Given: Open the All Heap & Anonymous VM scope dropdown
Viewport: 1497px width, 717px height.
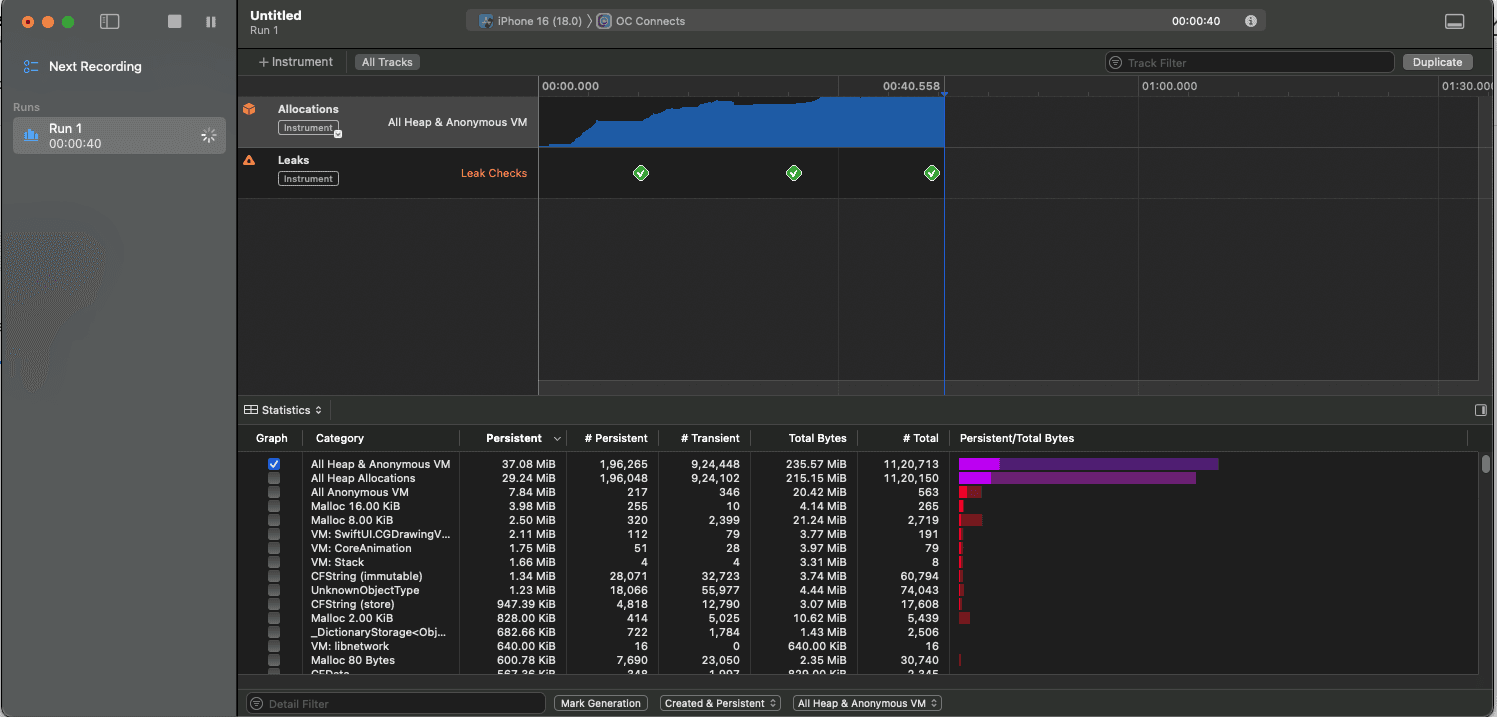Looking at the screenshot, I should point(866,702).
